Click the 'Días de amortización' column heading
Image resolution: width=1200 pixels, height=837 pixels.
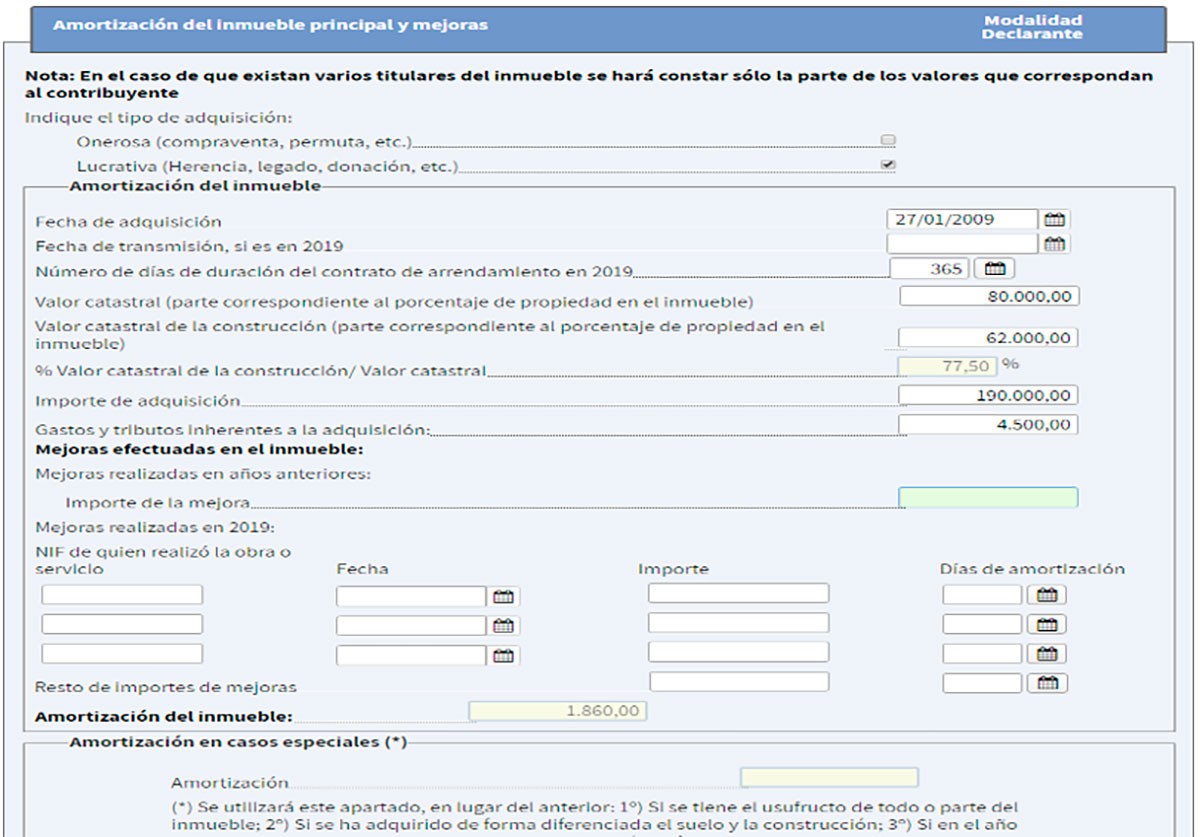[x=1032, y=569]
